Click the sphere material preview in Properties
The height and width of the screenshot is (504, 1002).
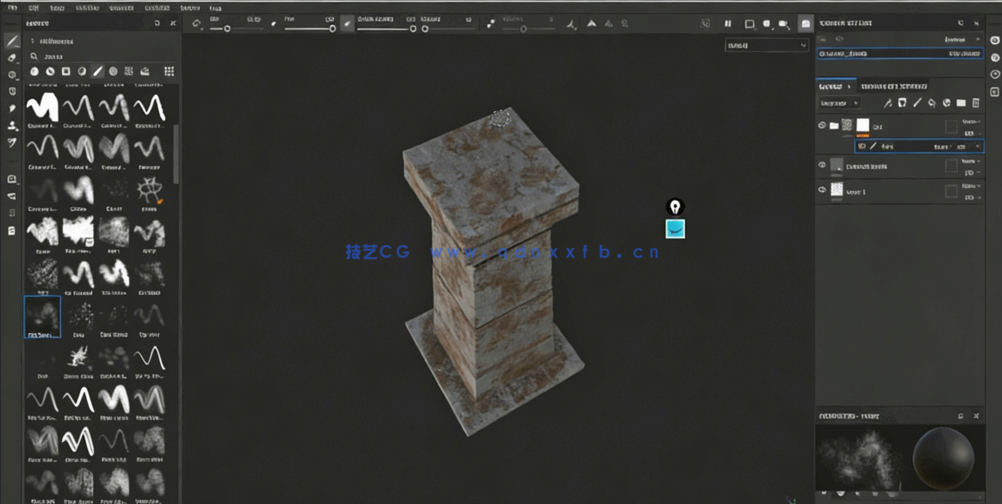pyautogui.click(x=943, y=459)
